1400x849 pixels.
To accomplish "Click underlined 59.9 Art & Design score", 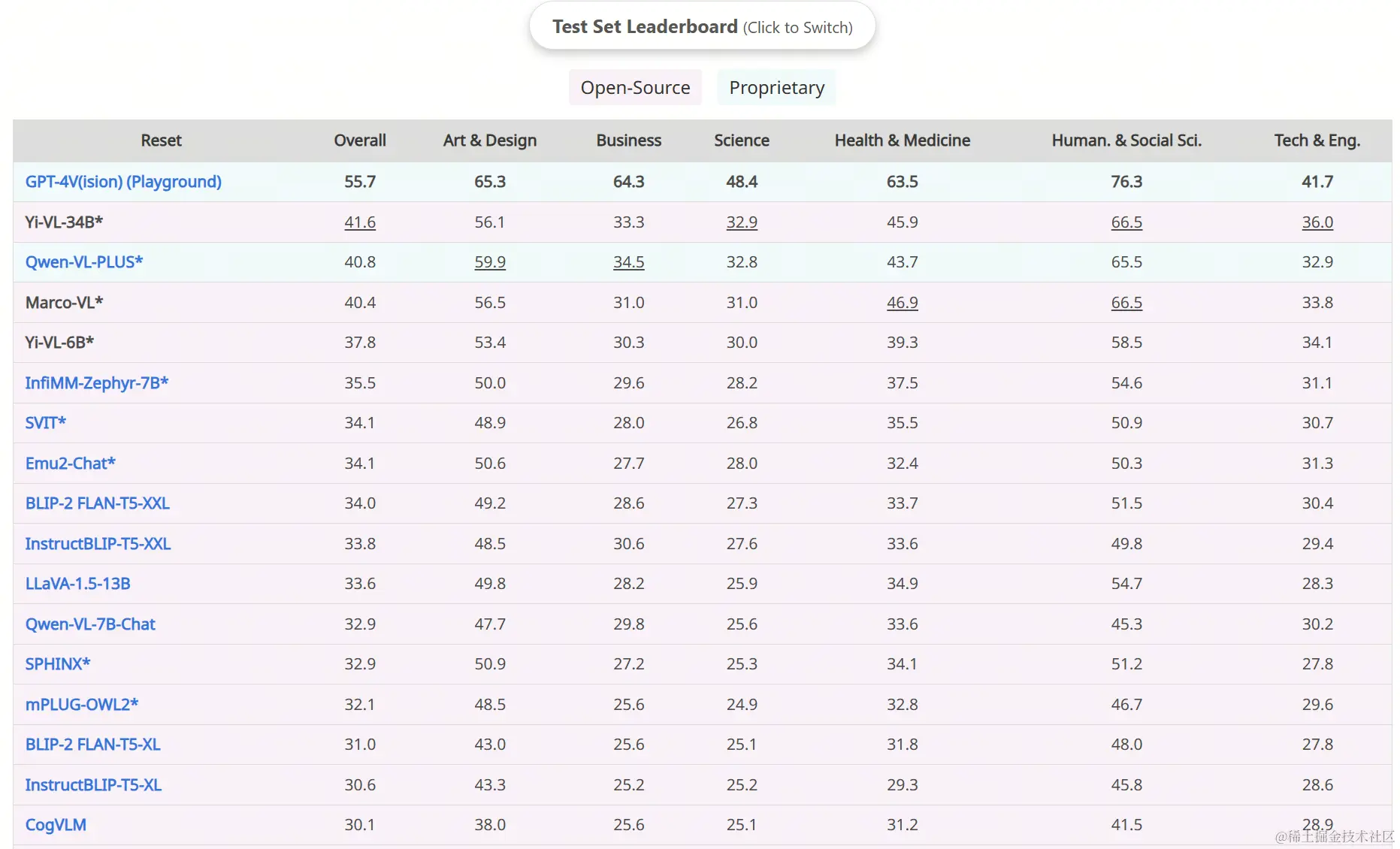I will point(490,262).
